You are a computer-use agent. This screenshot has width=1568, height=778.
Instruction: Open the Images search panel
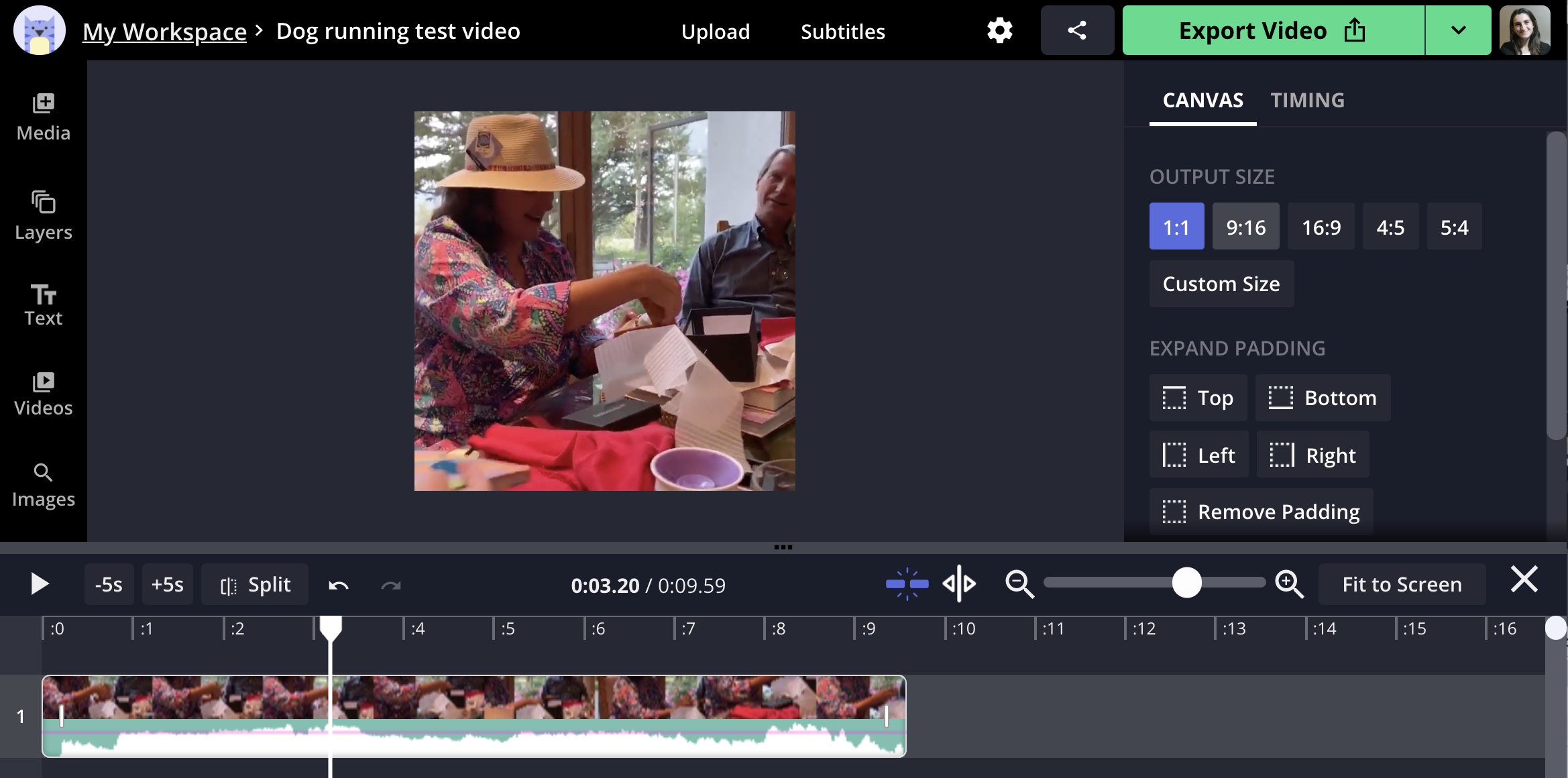43,486
